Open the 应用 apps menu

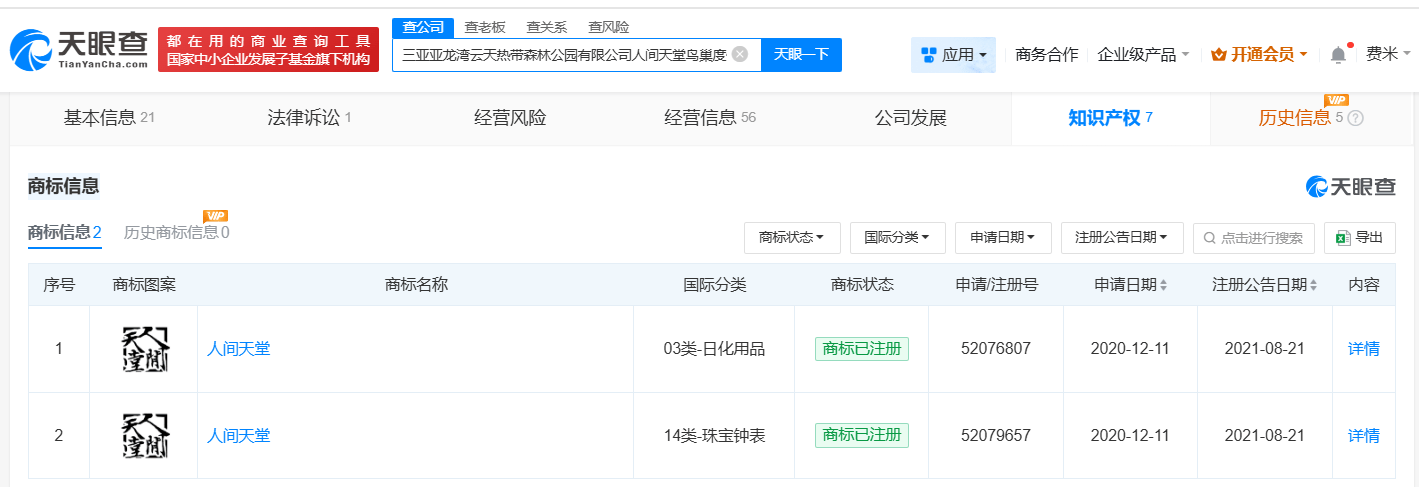(953, 55)
